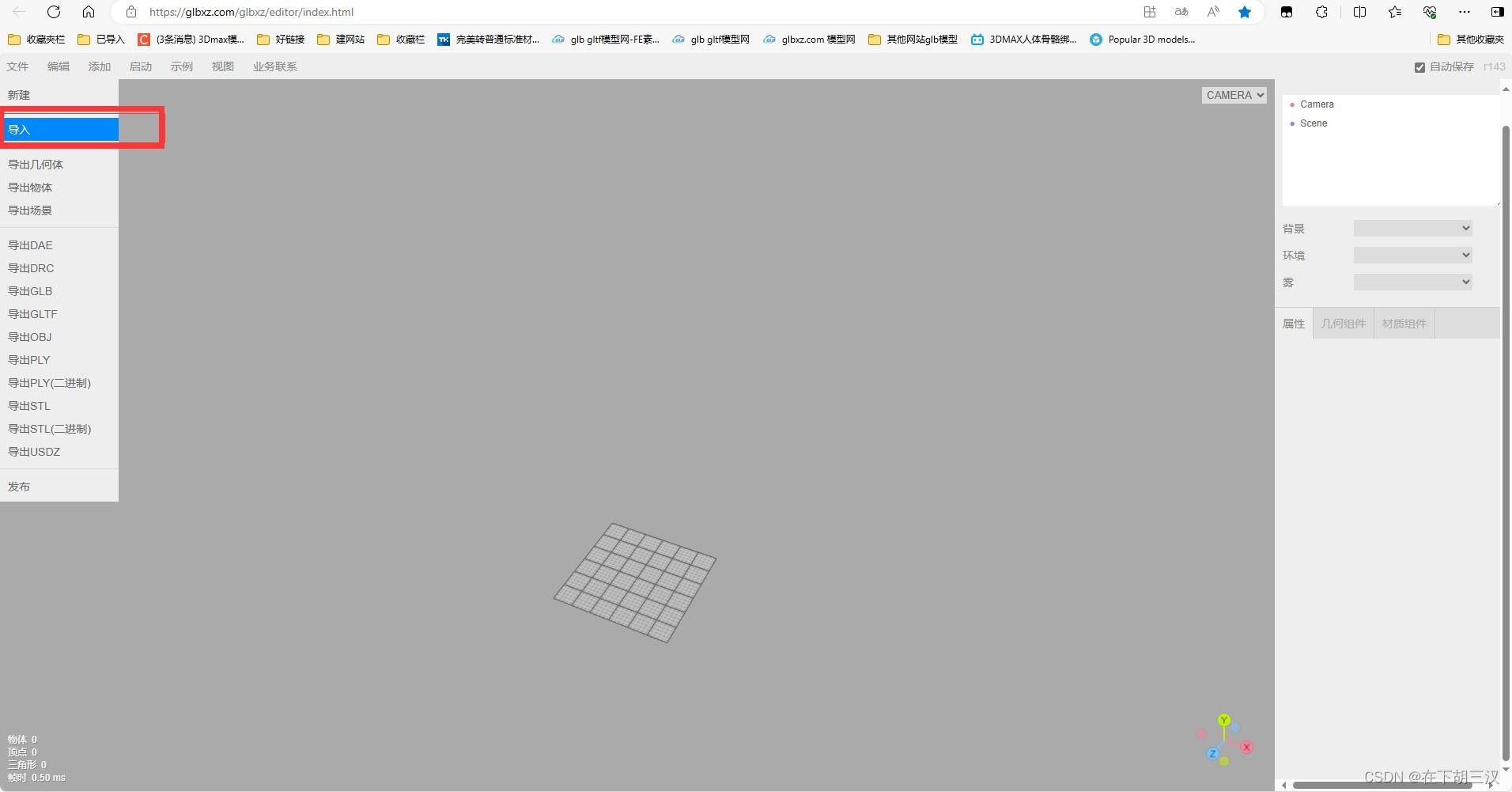1512x792 pixels.
Task: Choose 发布 from the file menu
Action: (59, 487)
